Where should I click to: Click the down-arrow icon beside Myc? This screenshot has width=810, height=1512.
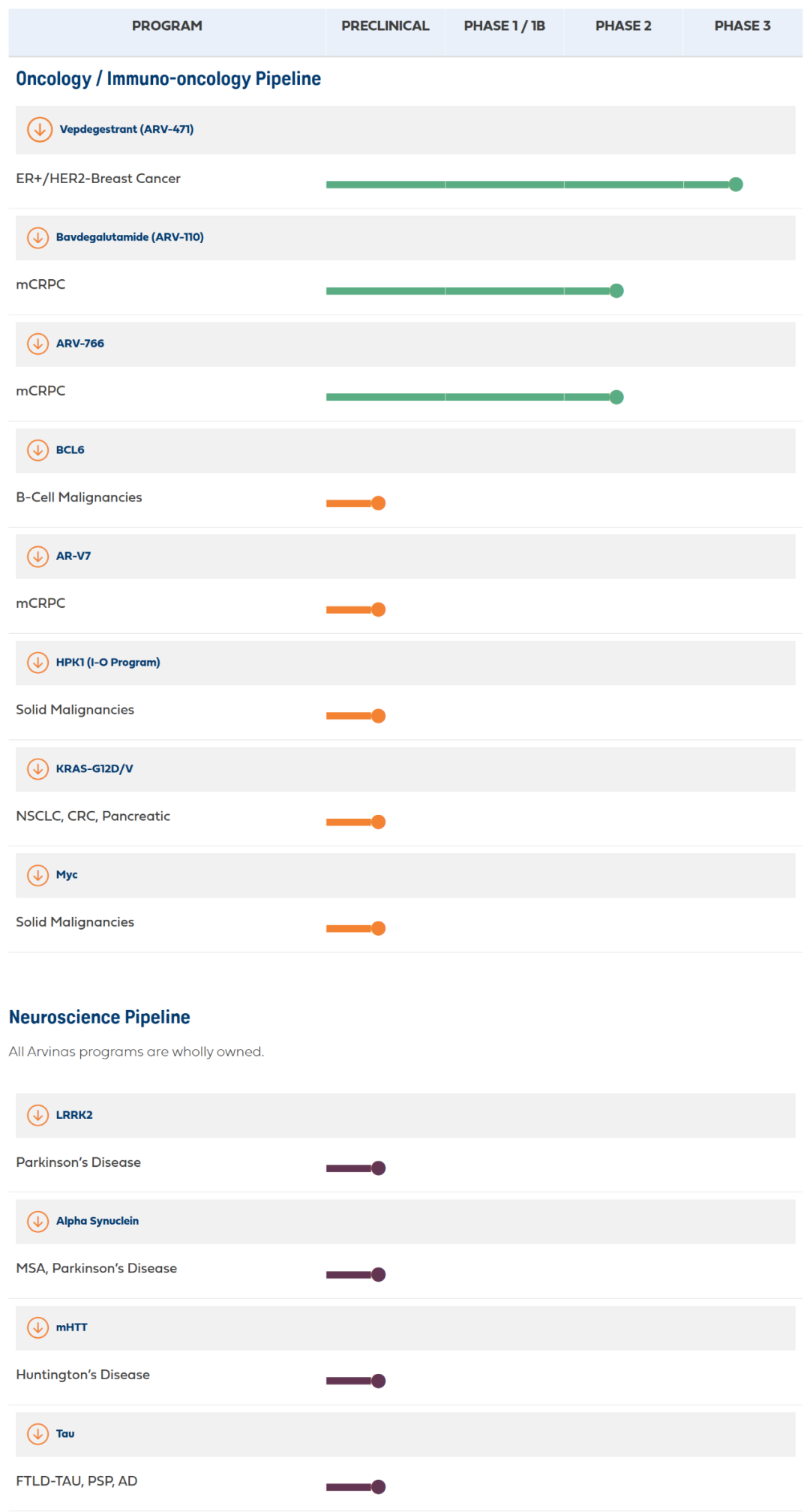point(37,875)
